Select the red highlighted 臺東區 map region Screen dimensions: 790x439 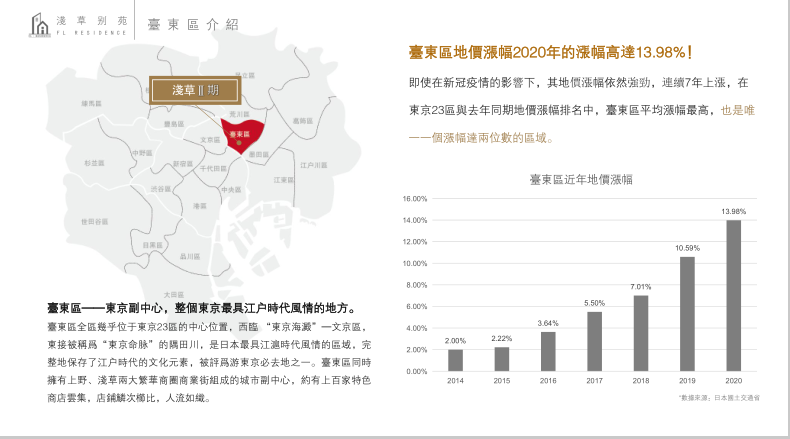point(240,134)
